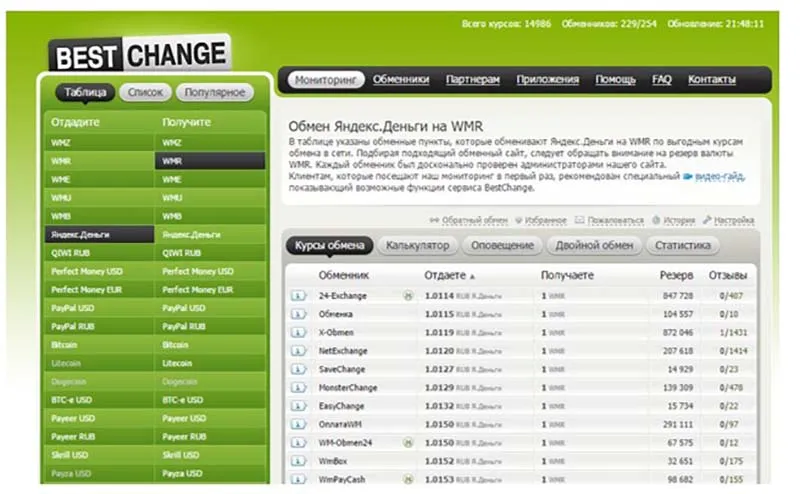The height and width of the screenshot is (494, 800).
Task: Select Perfect Money USD in Отдадите column
Action: 99,271
